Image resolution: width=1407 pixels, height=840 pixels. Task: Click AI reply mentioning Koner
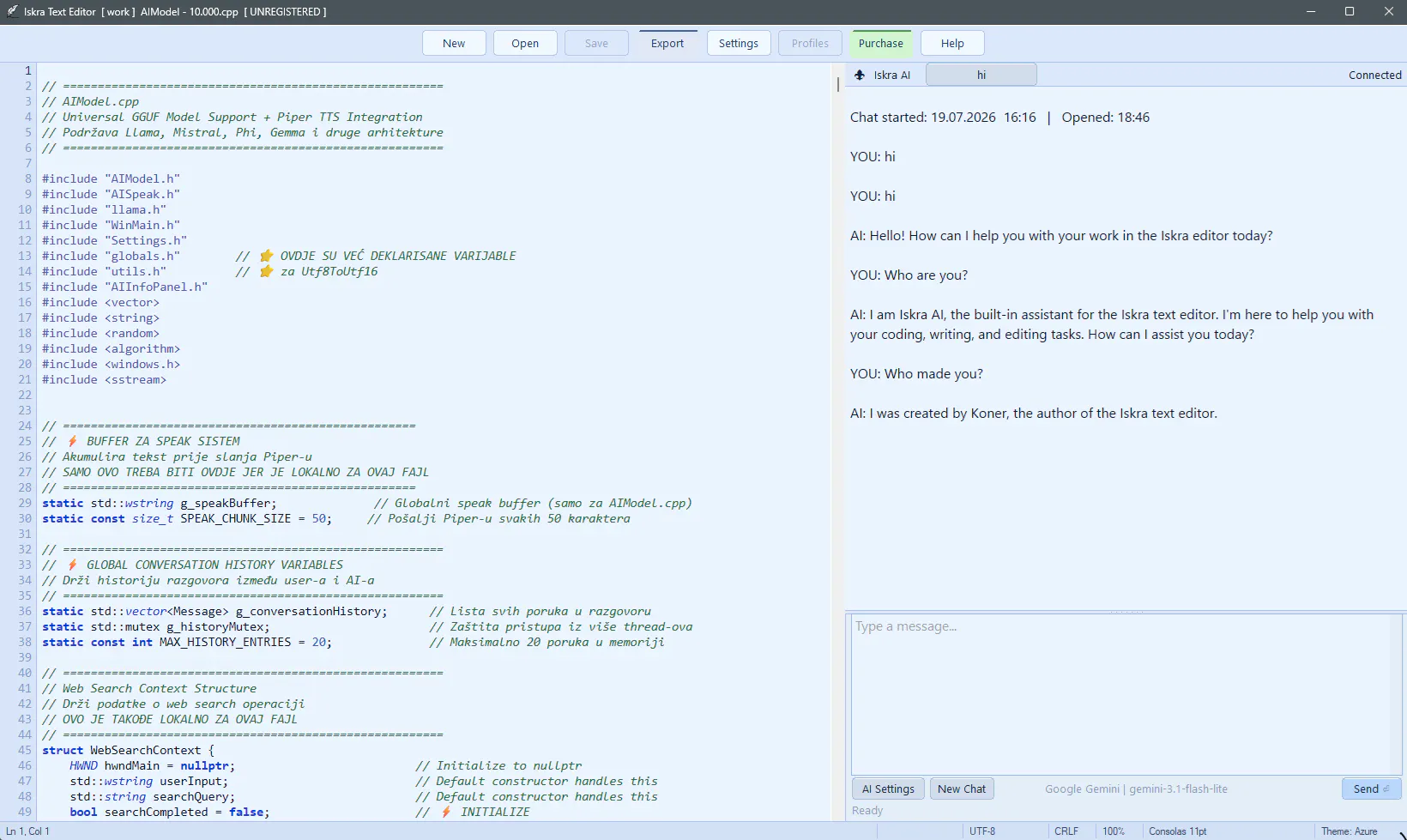(x=1033, y=414)
